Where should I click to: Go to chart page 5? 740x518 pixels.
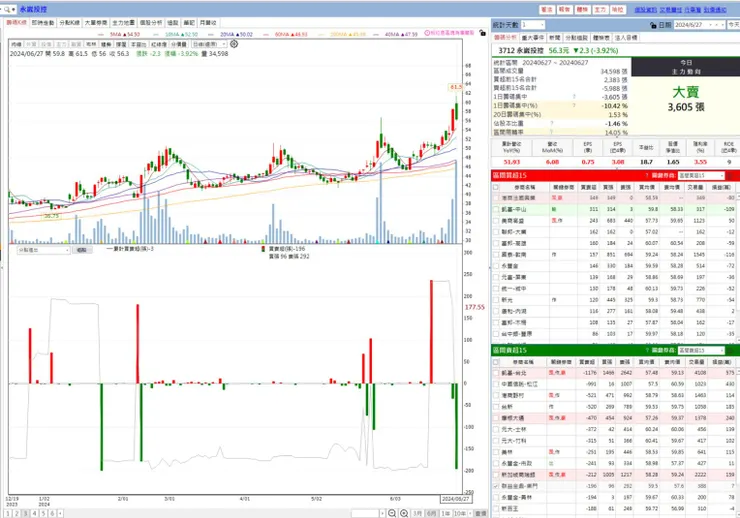pyautogui.click(x=43, y=513)
